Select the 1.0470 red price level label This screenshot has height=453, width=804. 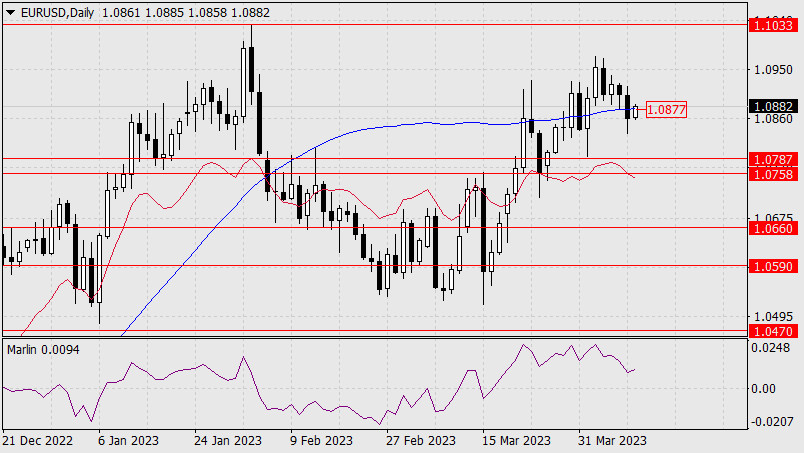click(773, 331)
